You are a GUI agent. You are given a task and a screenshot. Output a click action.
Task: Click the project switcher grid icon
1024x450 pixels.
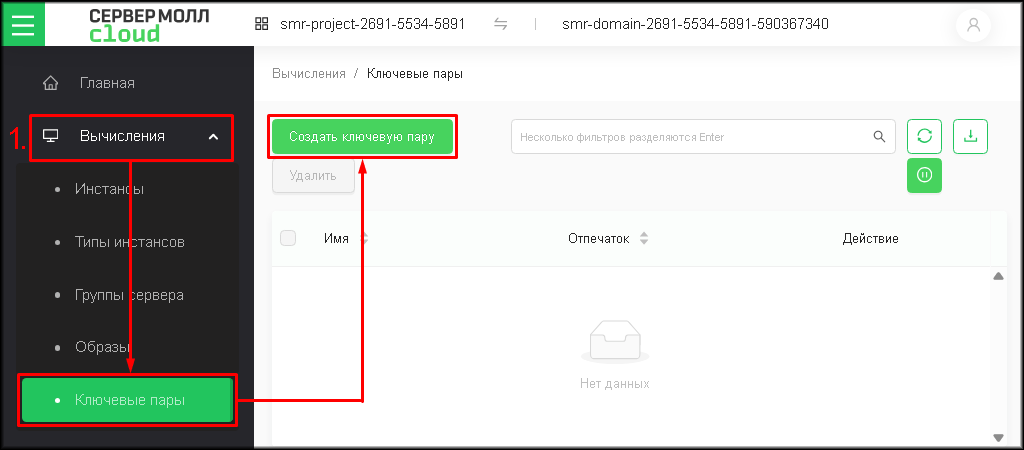[x=263, y=24]
